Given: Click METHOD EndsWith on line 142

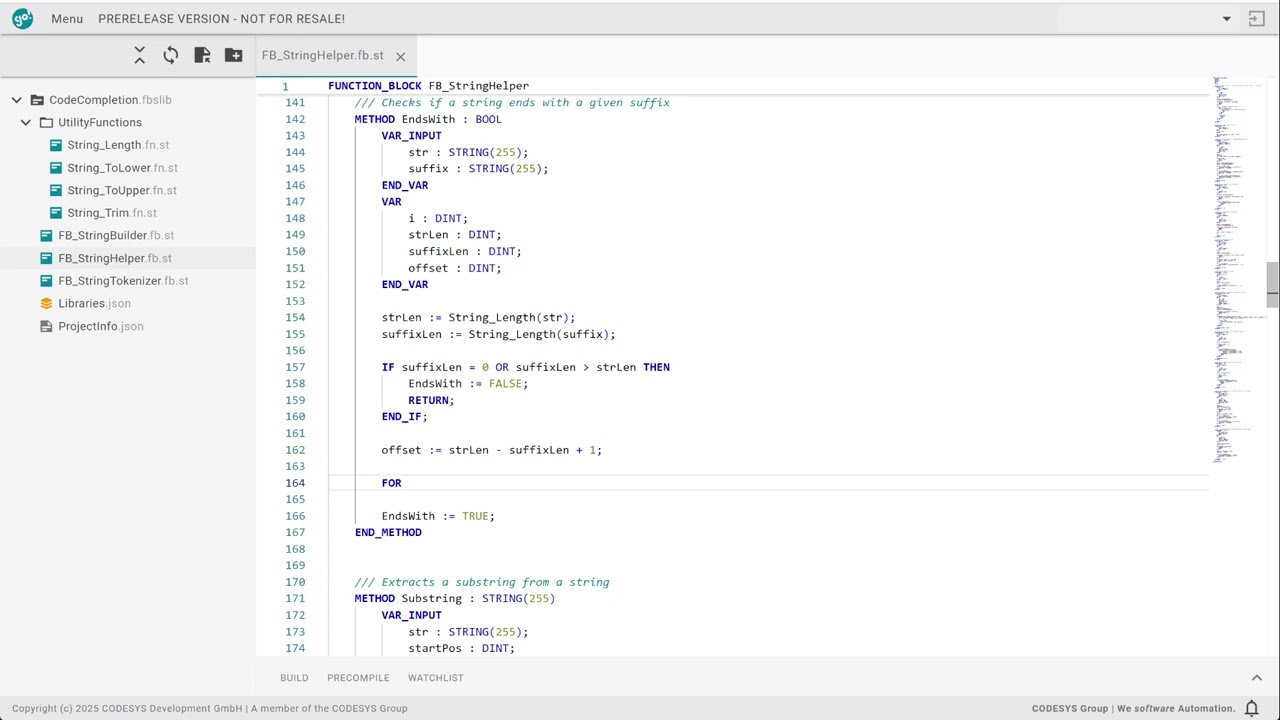Looking at the screenshot, I should 428,119.
